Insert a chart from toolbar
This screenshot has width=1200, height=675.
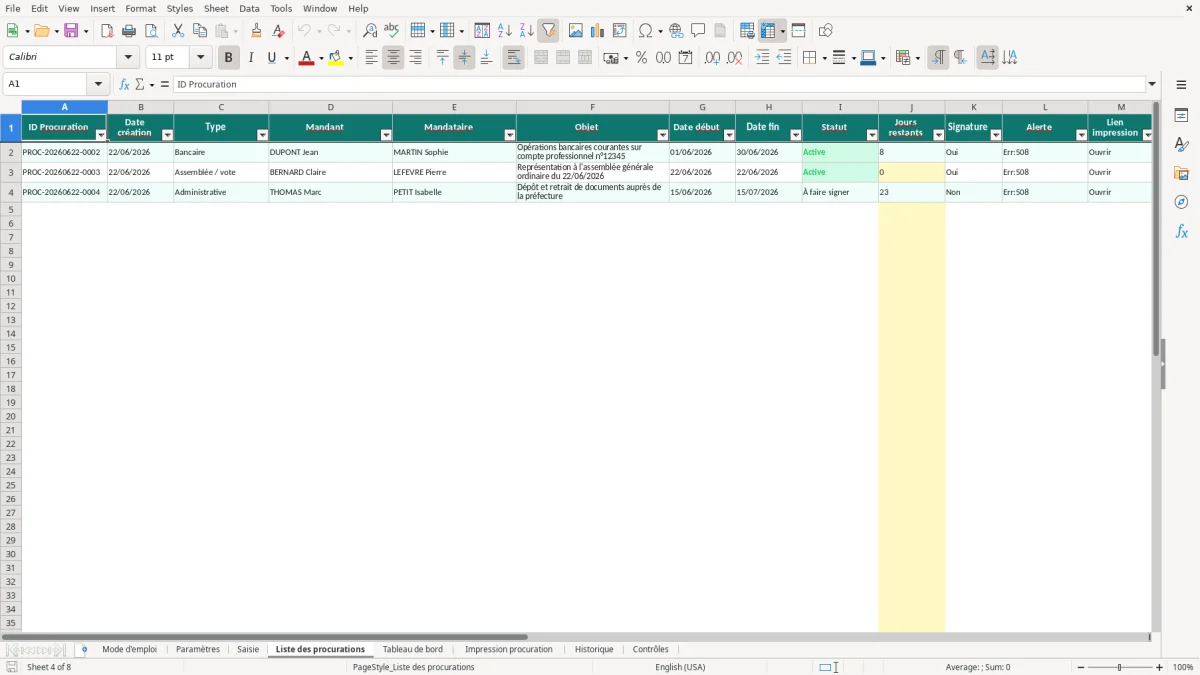point(598,31)
